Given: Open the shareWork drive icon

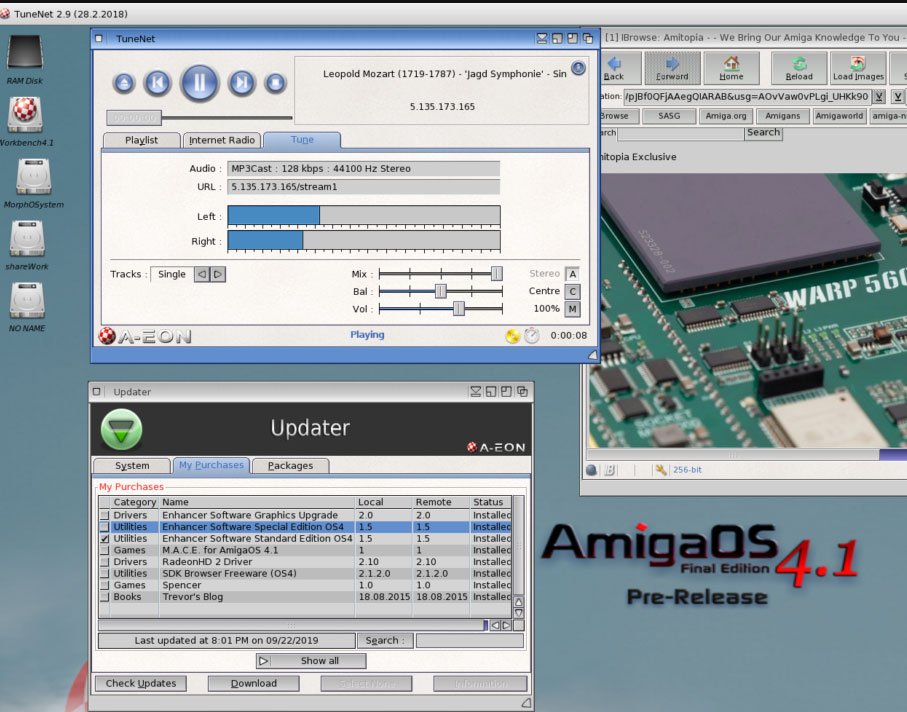Looking at the screenshot, I should (27, 238).
